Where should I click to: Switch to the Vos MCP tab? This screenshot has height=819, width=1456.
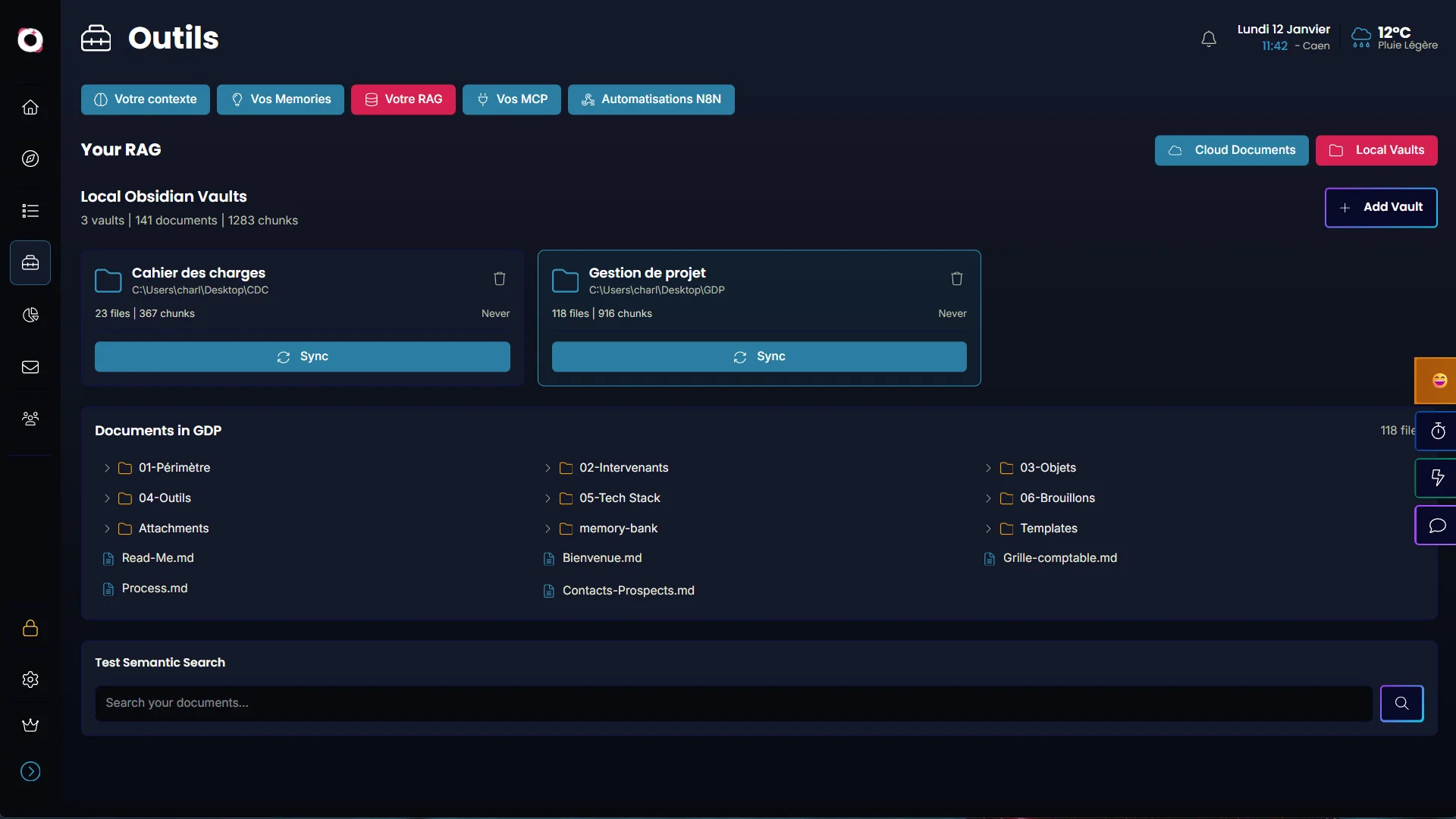[x=512, y=99]
